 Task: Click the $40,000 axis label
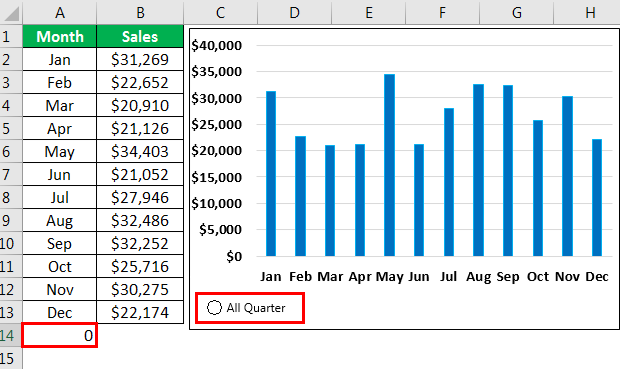point(217,46)
